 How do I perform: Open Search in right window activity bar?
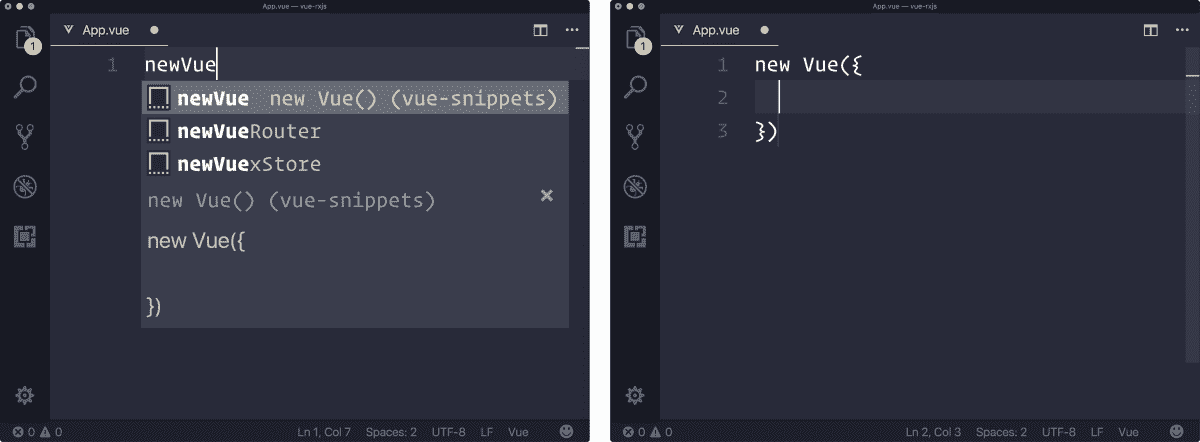(x=634, y=88)
